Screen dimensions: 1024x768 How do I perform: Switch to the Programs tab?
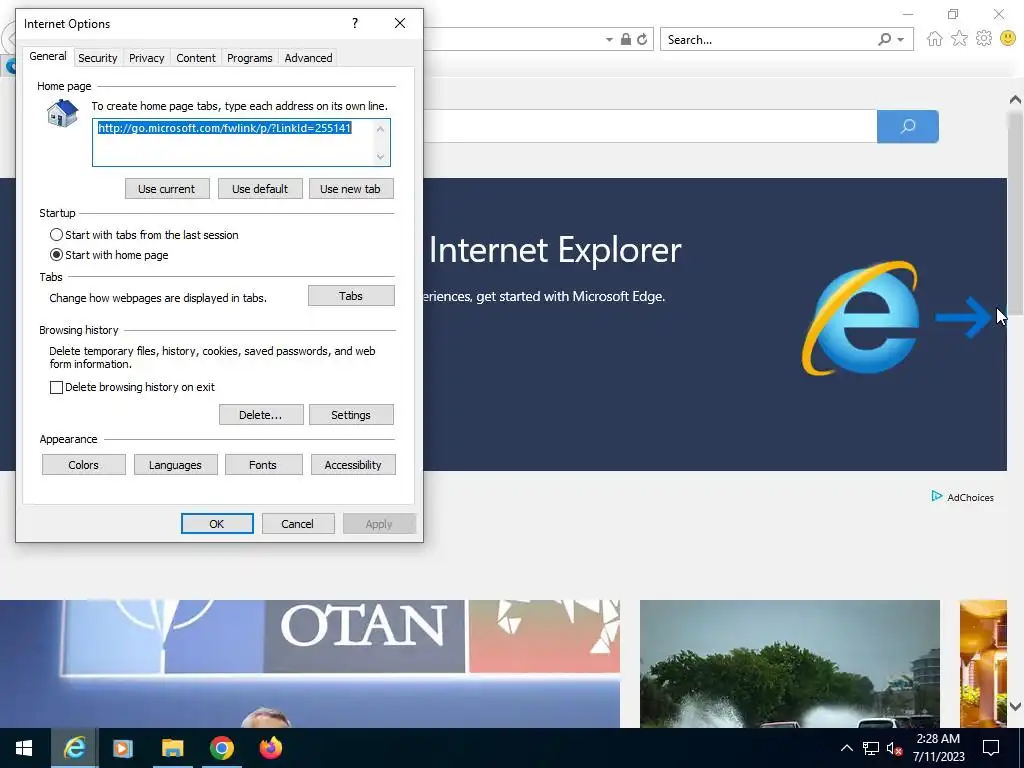tap(249, 58)
